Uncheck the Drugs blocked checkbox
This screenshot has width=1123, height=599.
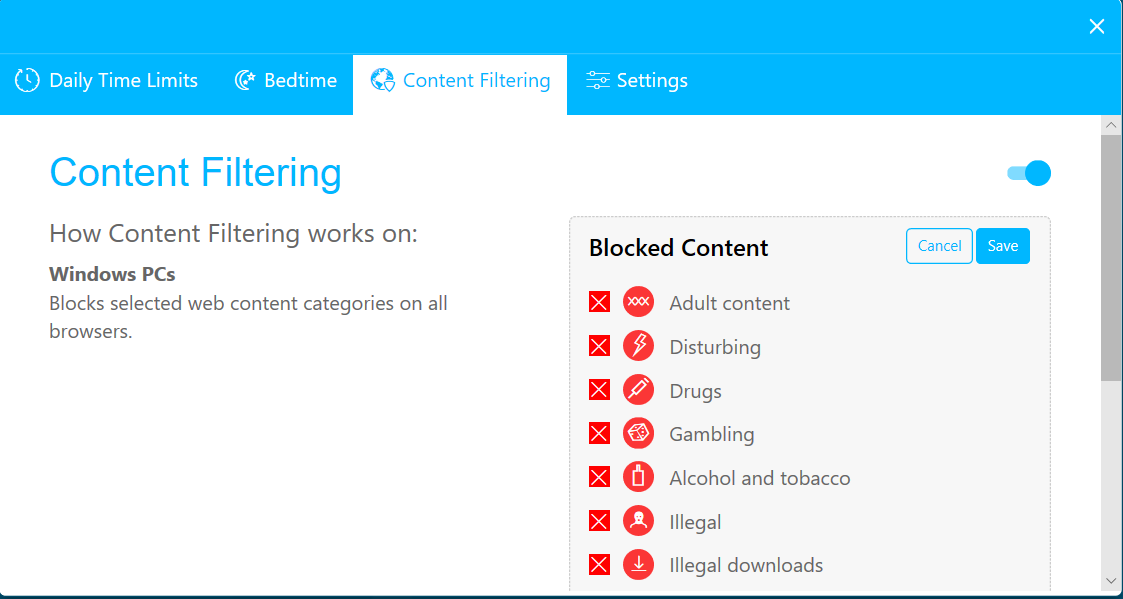(598, 389)
